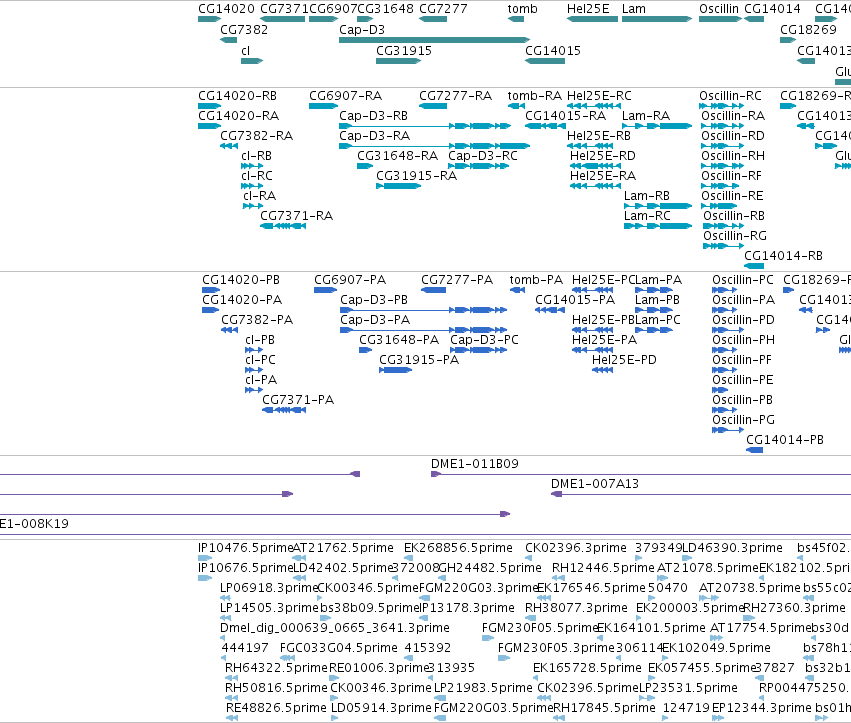Screen dimensions: 851x723
Task: Select the cl gene label
Action: pos(245,50)
